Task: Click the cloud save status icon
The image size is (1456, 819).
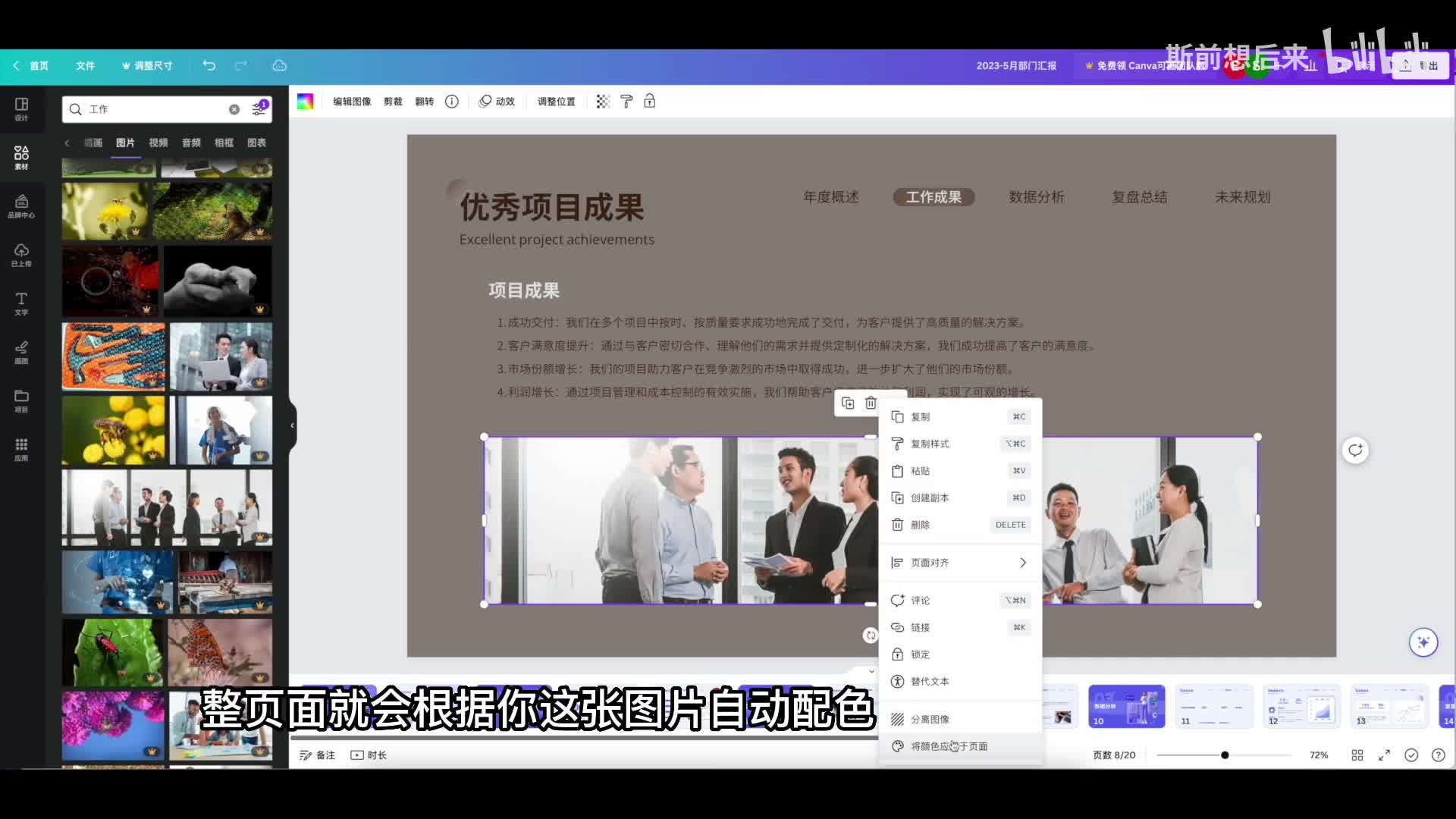Action: click(x=279, y=66)
